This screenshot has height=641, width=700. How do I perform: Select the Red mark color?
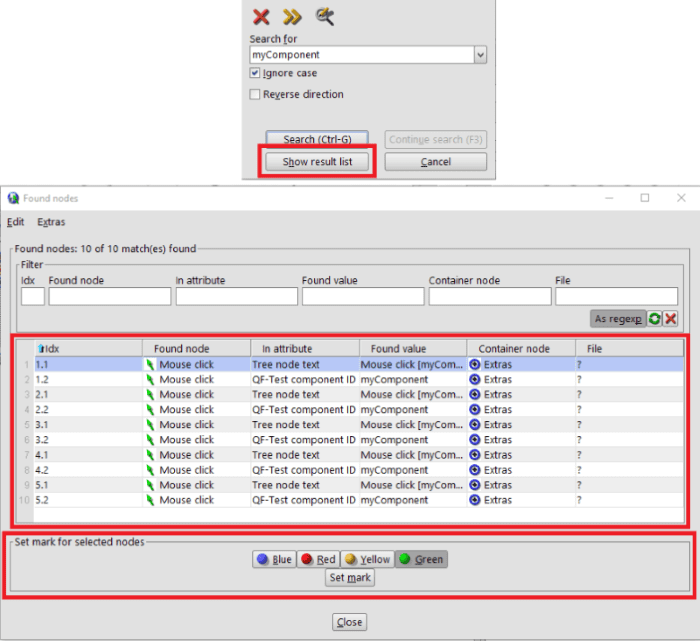(318, 559)
